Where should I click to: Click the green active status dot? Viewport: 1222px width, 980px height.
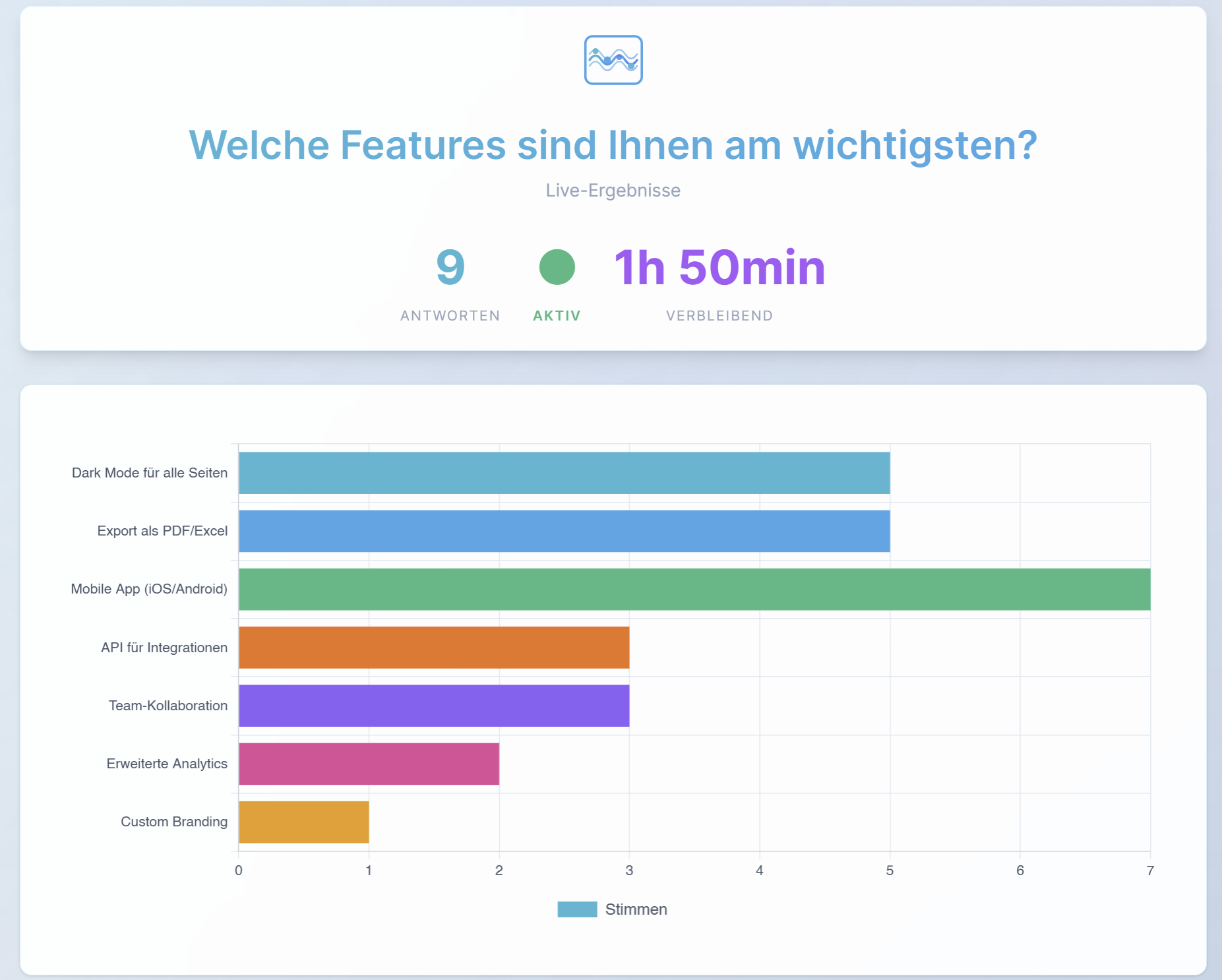coord(557,267)
